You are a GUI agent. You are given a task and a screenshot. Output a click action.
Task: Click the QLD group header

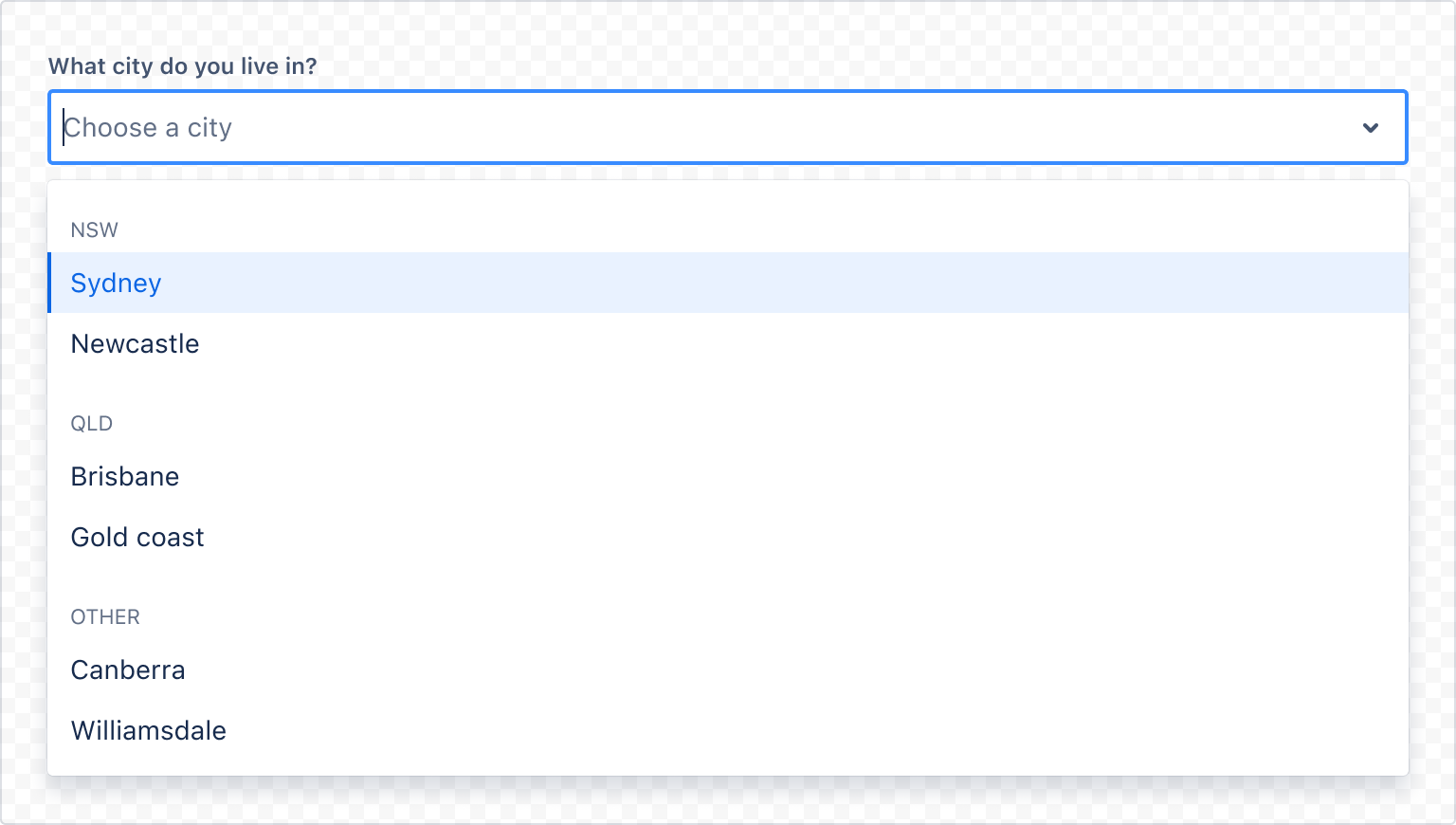pos(92,424)
